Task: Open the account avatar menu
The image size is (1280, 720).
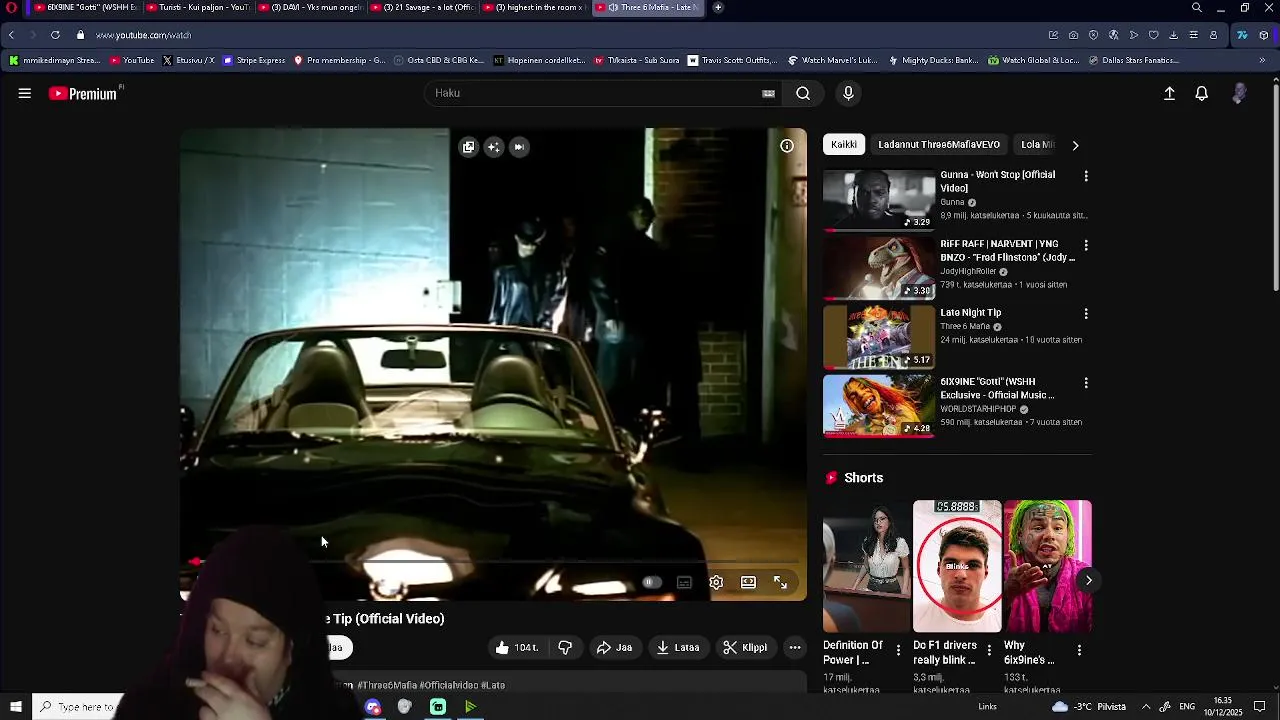Action: [1239, 93]
